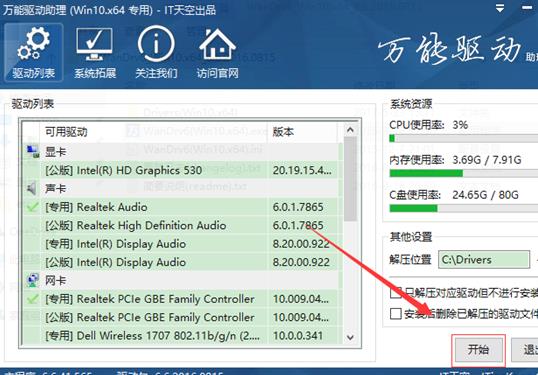The height and width of the screenshot is (375, 538).
Task: Open the 驱动列表 driver list tab
Action: pyautogui.click(x=34, y=52)
